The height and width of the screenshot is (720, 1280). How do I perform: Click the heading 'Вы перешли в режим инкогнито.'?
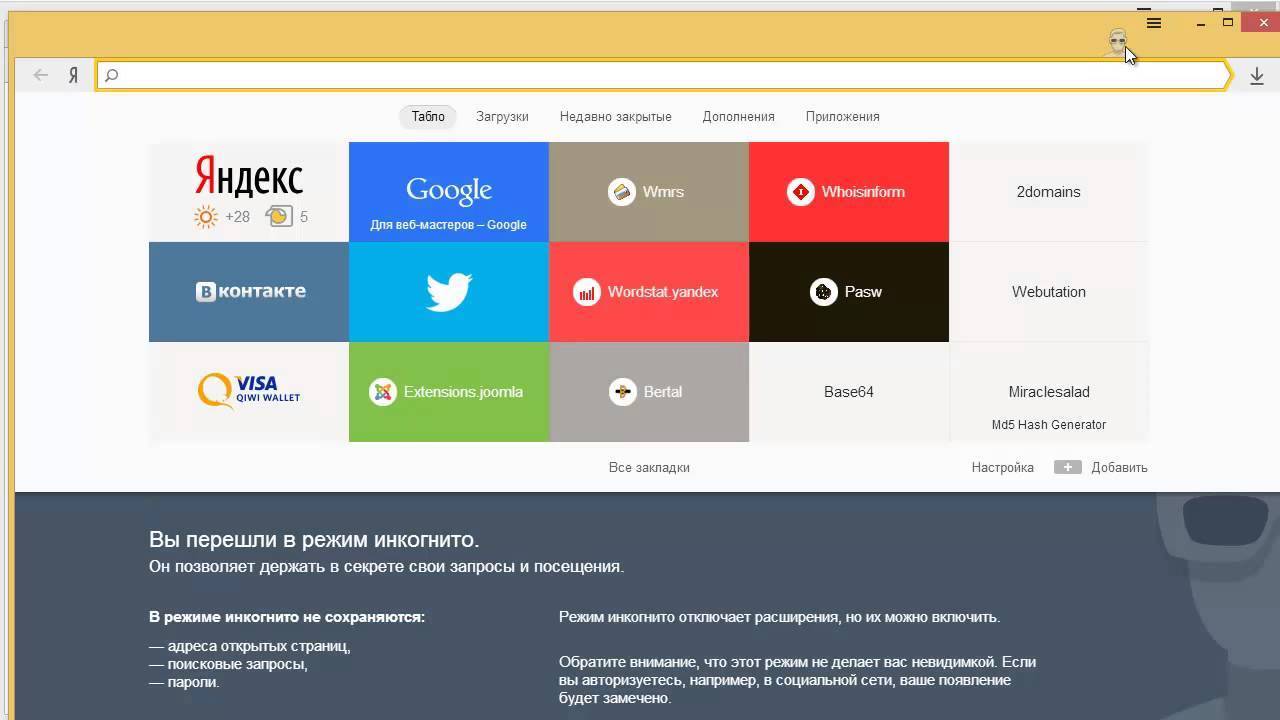pos(314,540)
